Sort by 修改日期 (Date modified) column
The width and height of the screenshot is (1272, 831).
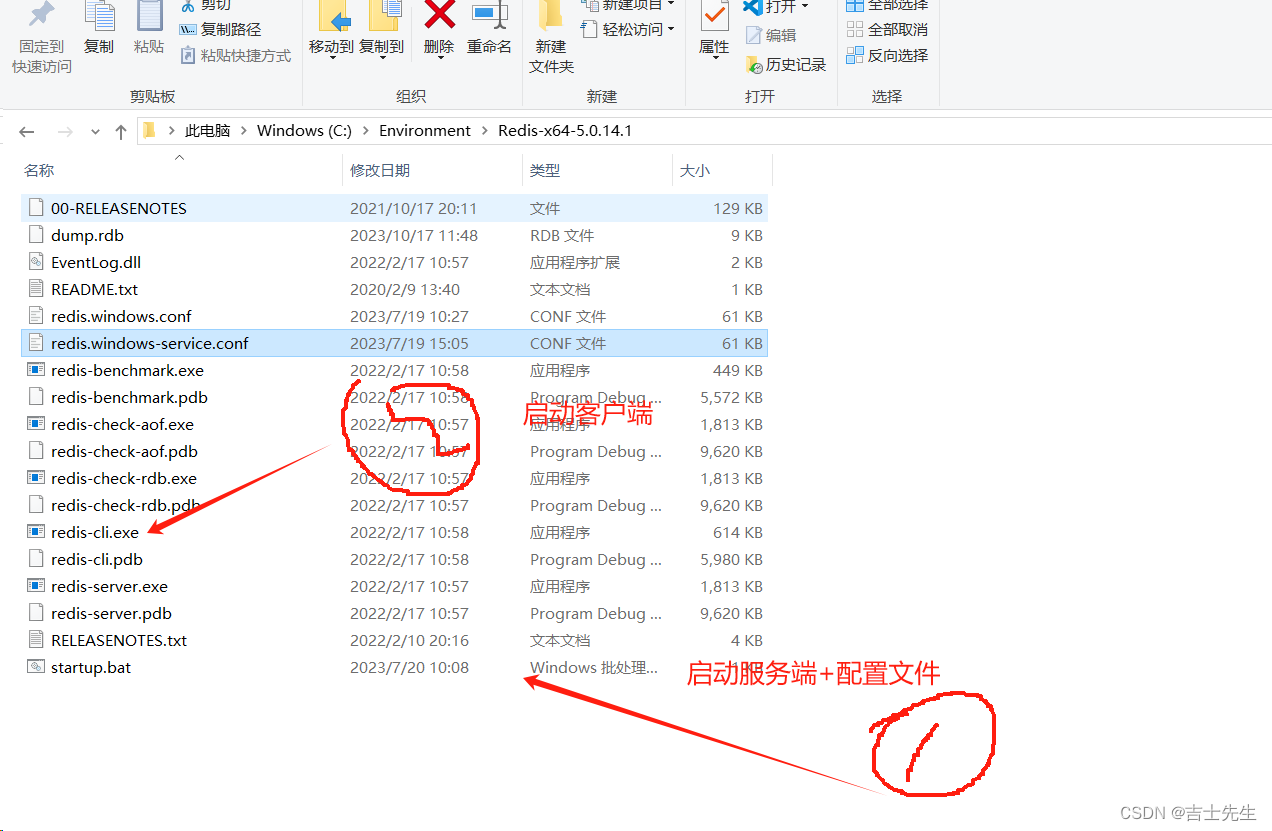(380, 171)
